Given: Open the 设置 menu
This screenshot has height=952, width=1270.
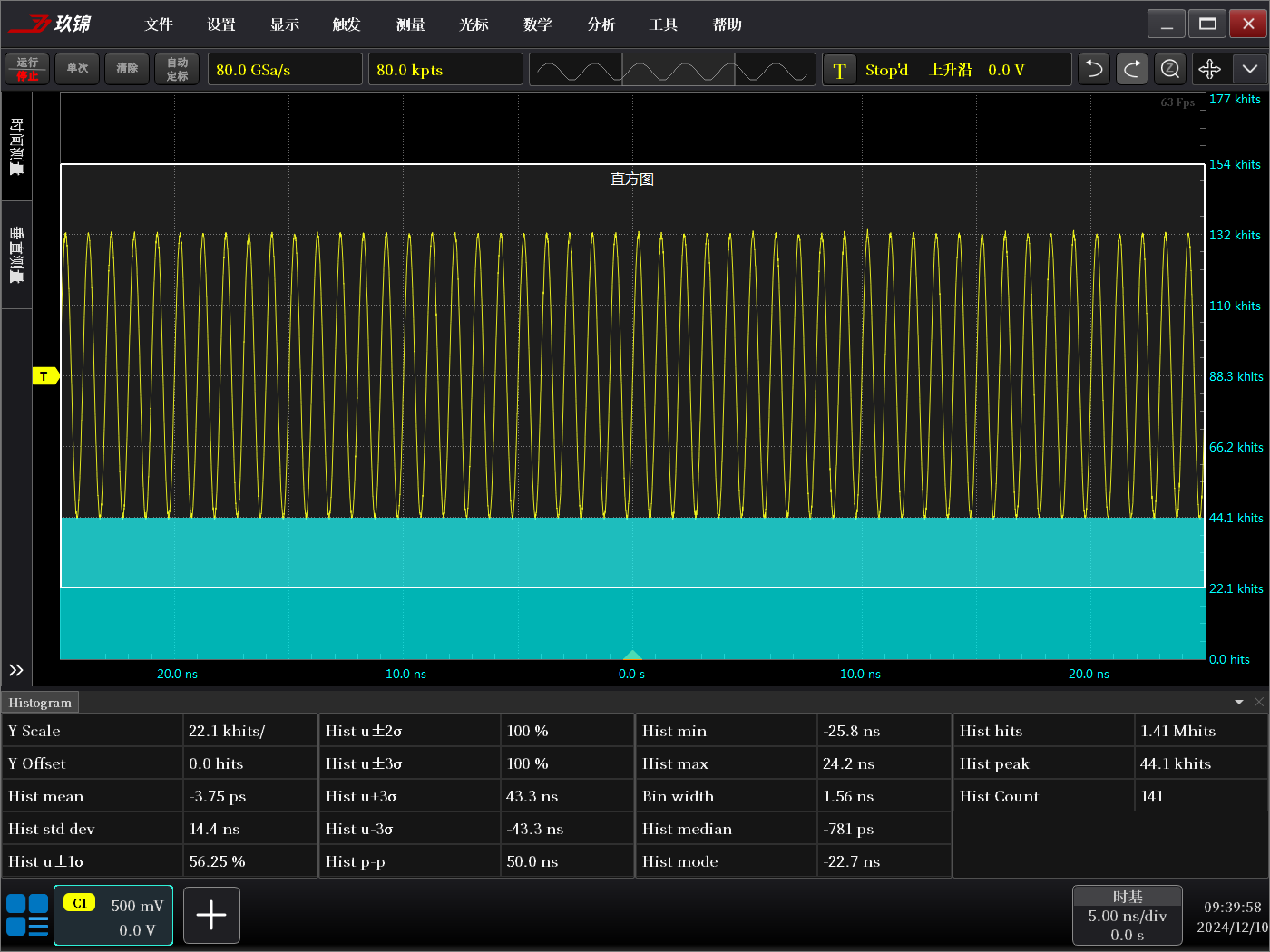Looking at the screenshot, I should pos(221,24).
